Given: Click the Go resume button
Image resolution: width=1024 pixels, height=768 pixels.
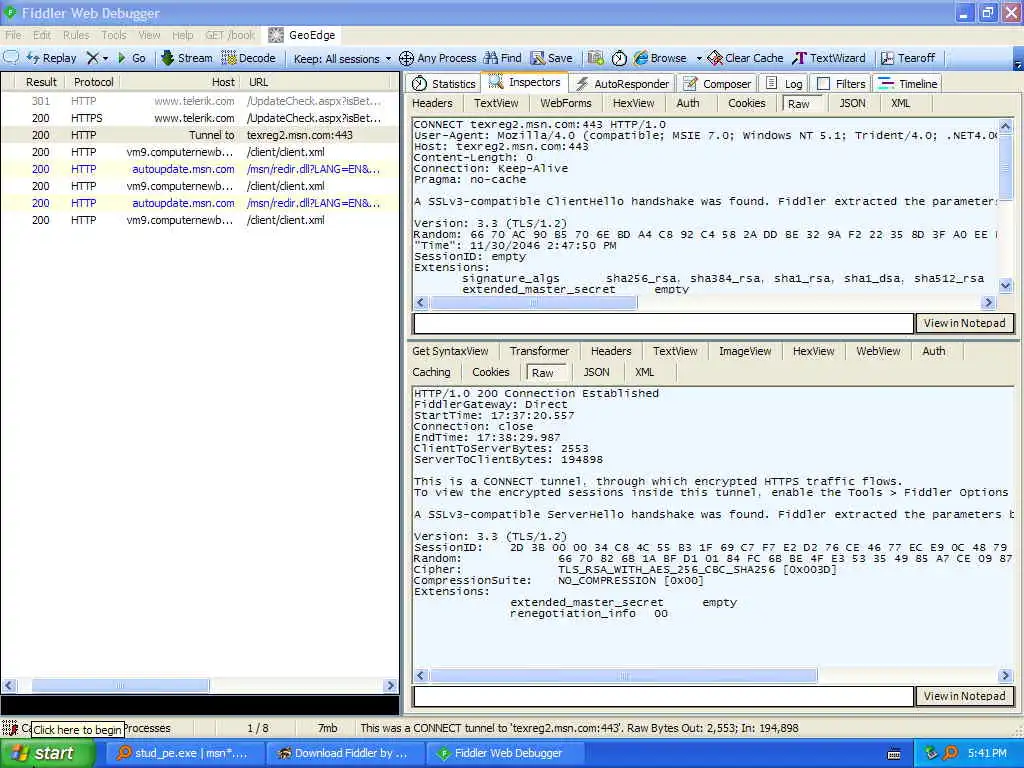Looking at the screenshot, I should coord(132,58).
